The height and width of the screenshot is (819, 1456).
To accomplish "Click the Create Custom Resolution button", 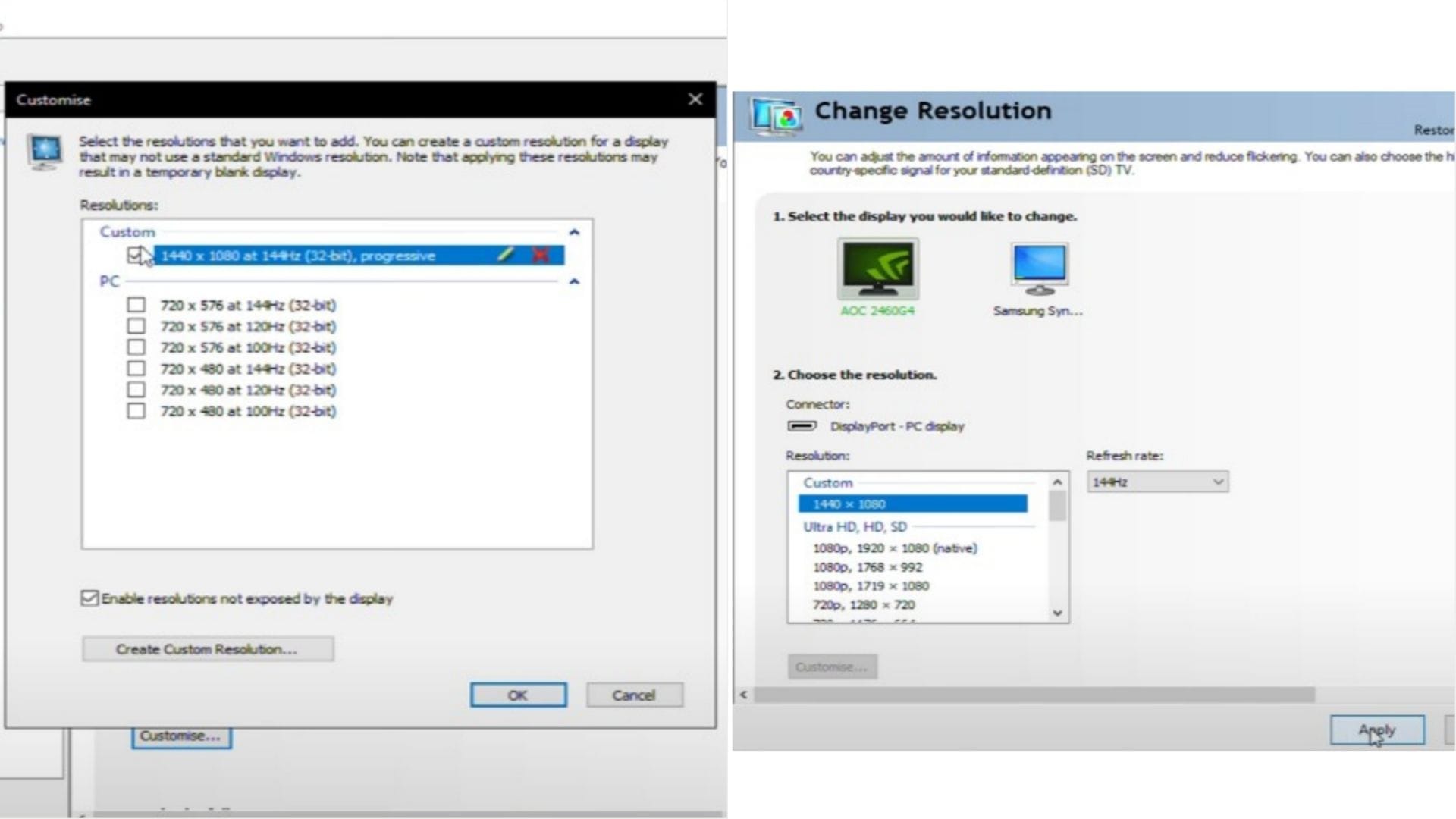I will pos(207,648).
